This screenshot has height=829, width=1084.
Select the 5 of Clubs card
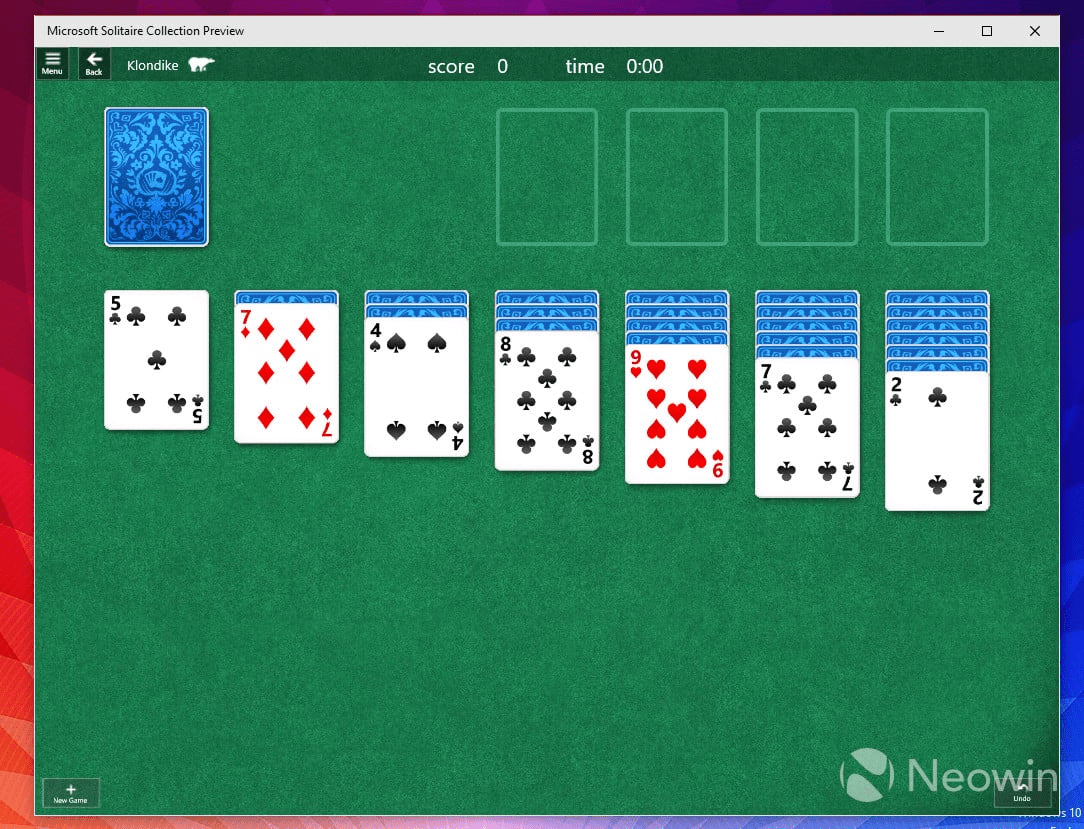coord(156,360)
